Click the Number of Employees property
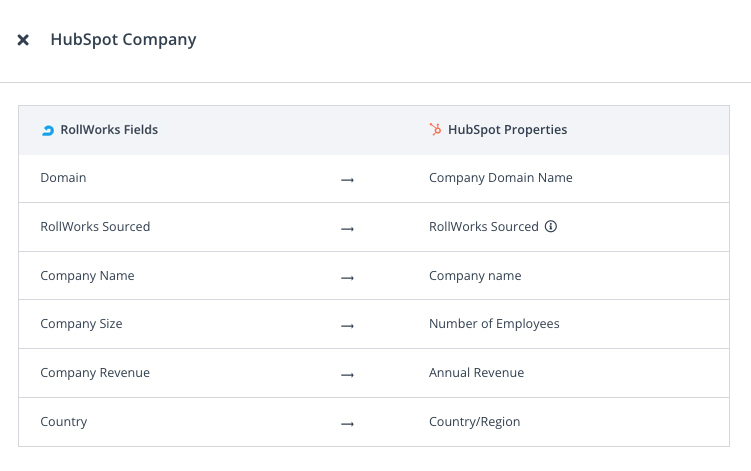Screen dimensions: 751x471 coord(494,324)
